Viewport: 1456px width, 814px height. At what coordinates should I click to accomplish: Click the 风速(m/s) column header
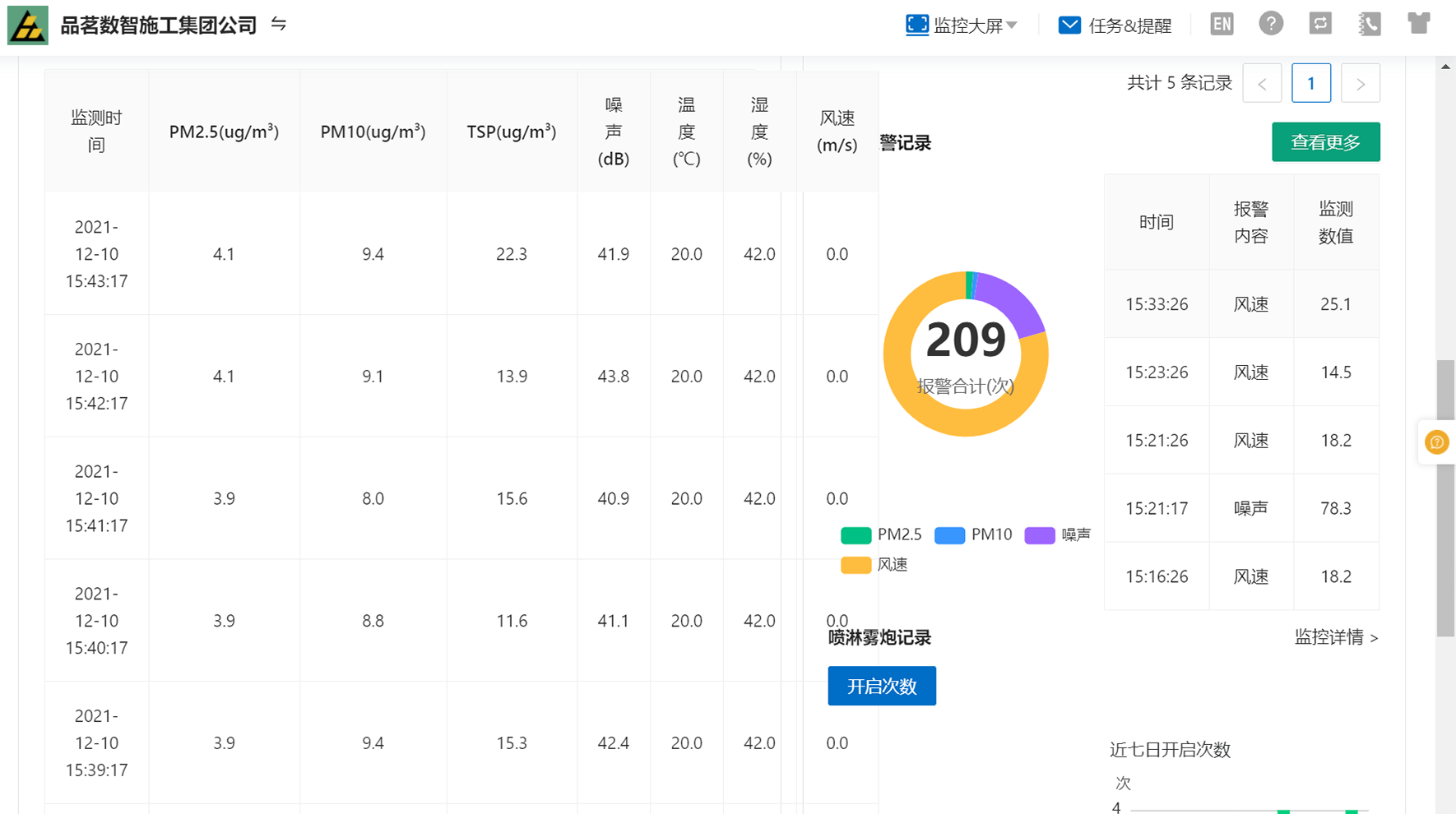(x=837, y=132)
